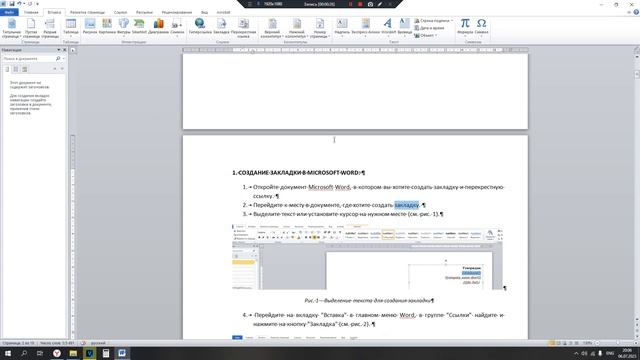
Task: Save the document from Quick Access Toolbar
Action: pos(12,4)
